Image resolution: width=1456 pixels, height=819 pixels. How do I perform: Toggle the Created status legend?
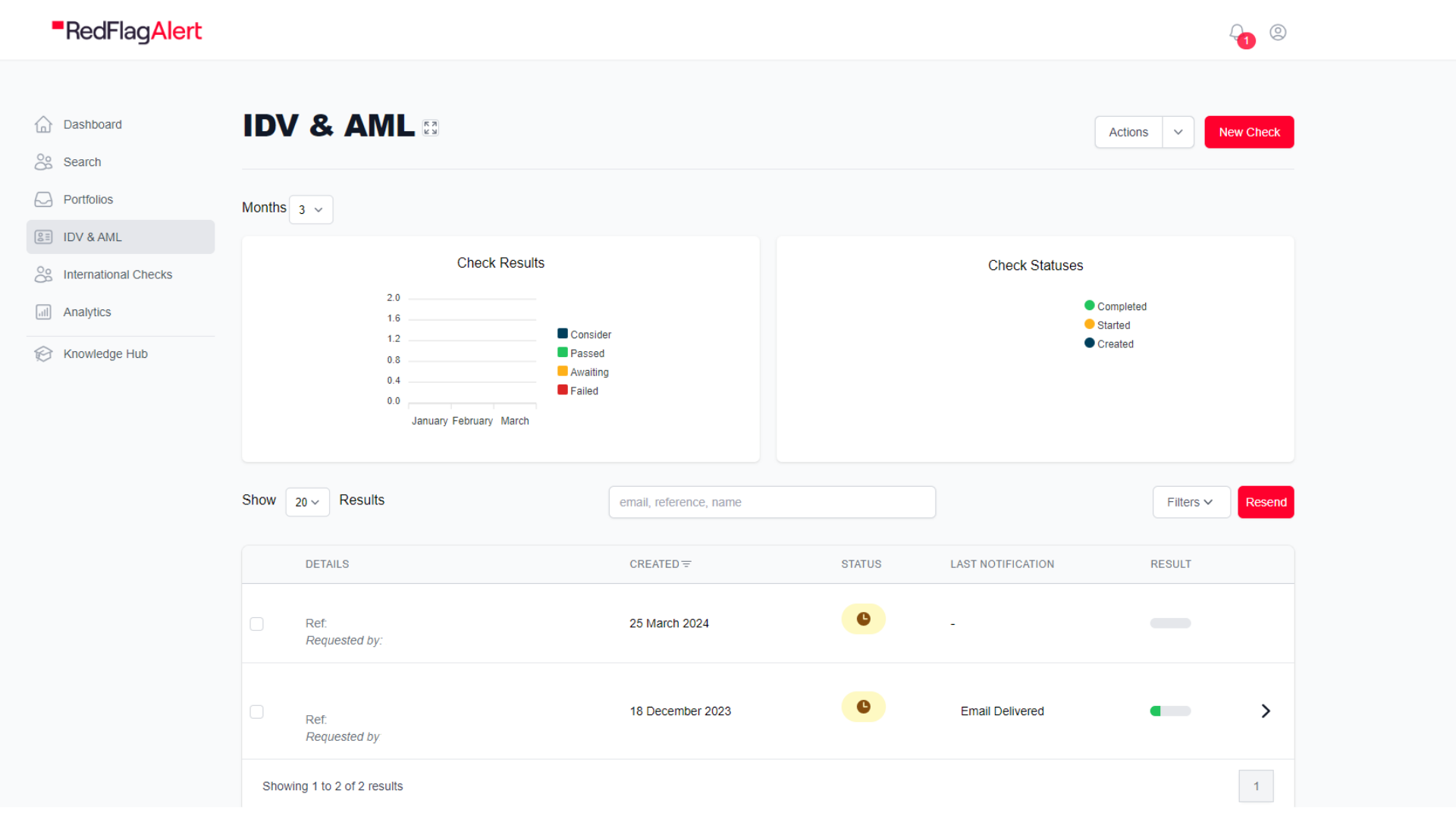tap(1109, 344)
